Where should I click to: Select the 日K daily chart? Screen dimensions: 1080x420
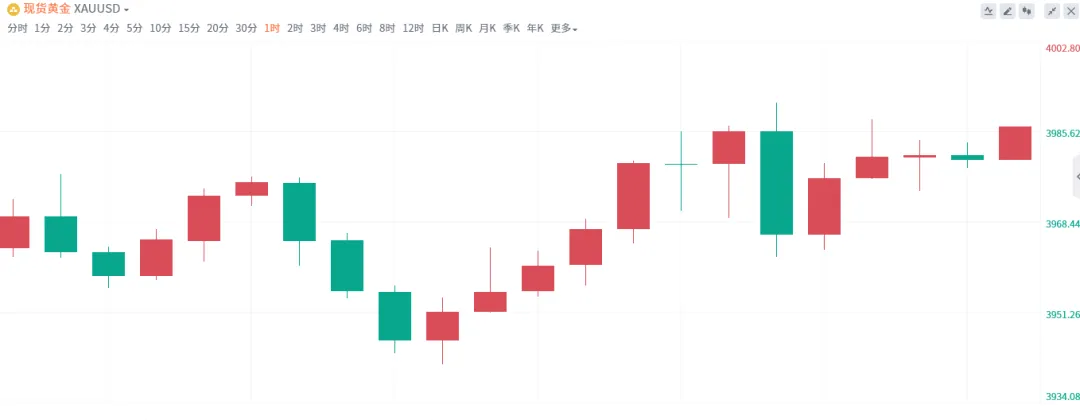(440, 28)
